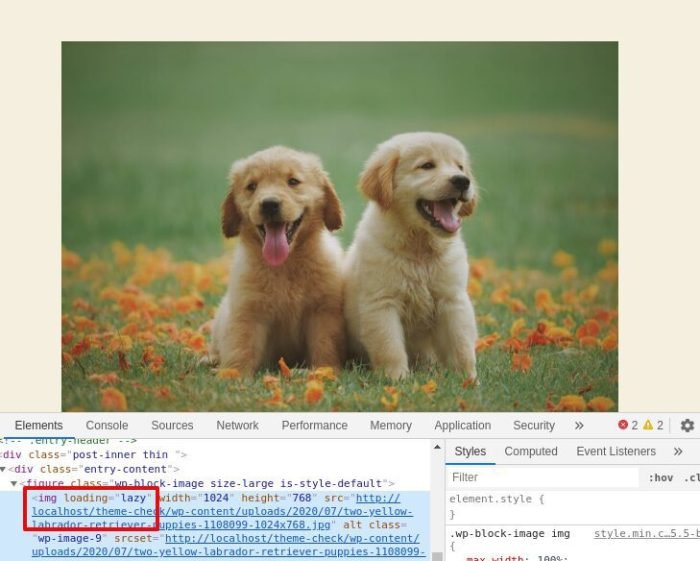Viewport: 700px width, 561px height.
Task: Open the Security tab
Action: tap(534, 425)
